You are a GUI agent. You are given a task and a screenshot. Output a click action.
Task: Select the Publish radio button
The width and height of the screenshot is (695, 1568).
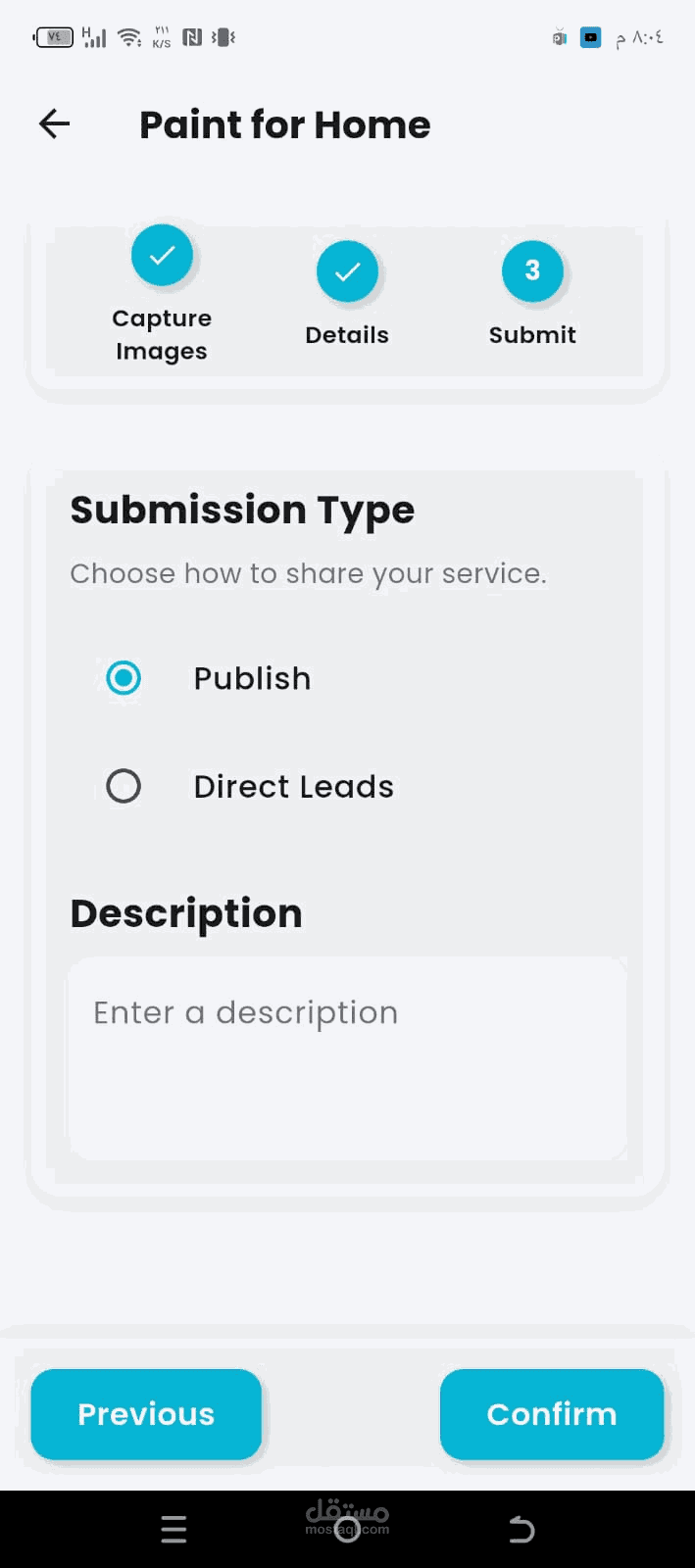(124, 678)
